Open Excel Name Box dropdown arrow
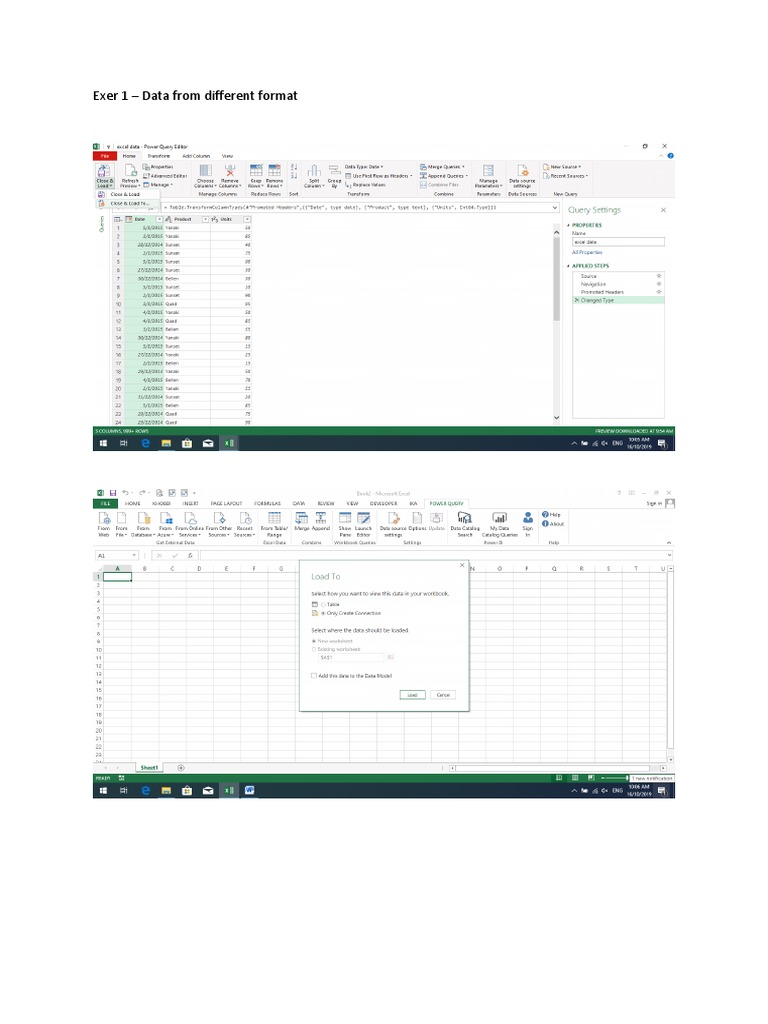Image resolution: width=768 pixels, height=1024 pixels. point(135,555)
